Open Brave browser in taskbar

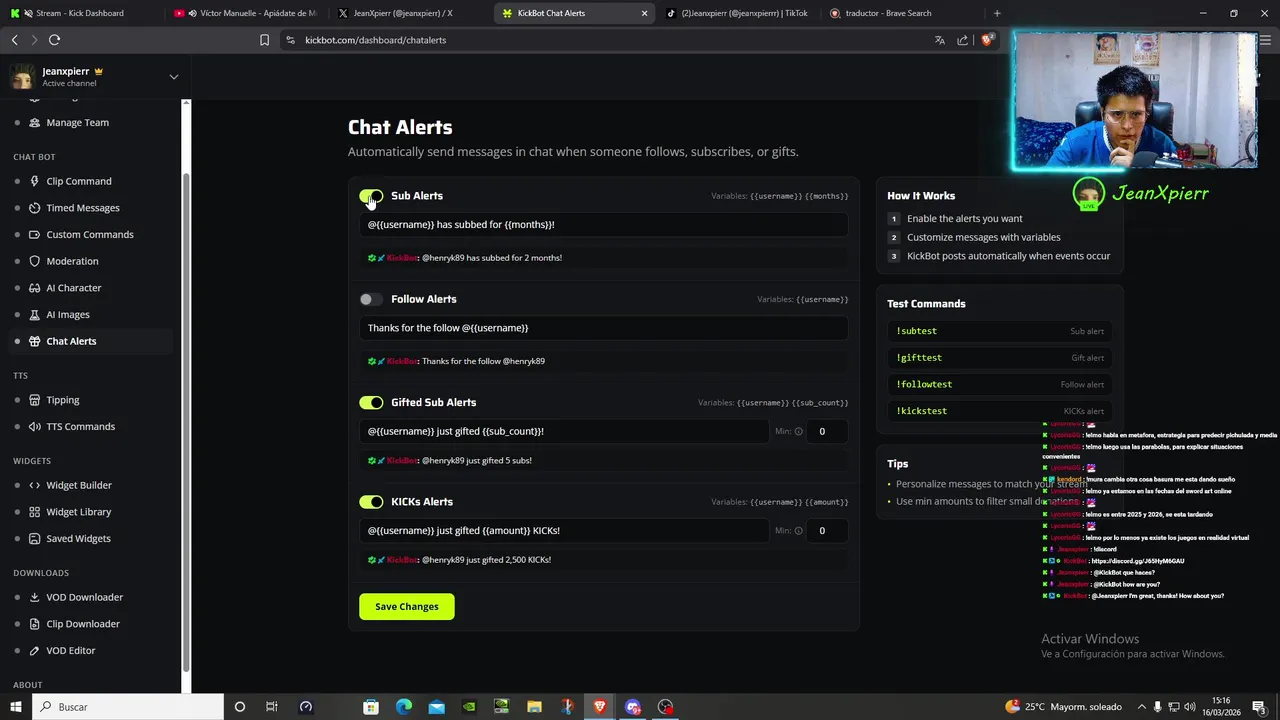click(x=600, y=707)
